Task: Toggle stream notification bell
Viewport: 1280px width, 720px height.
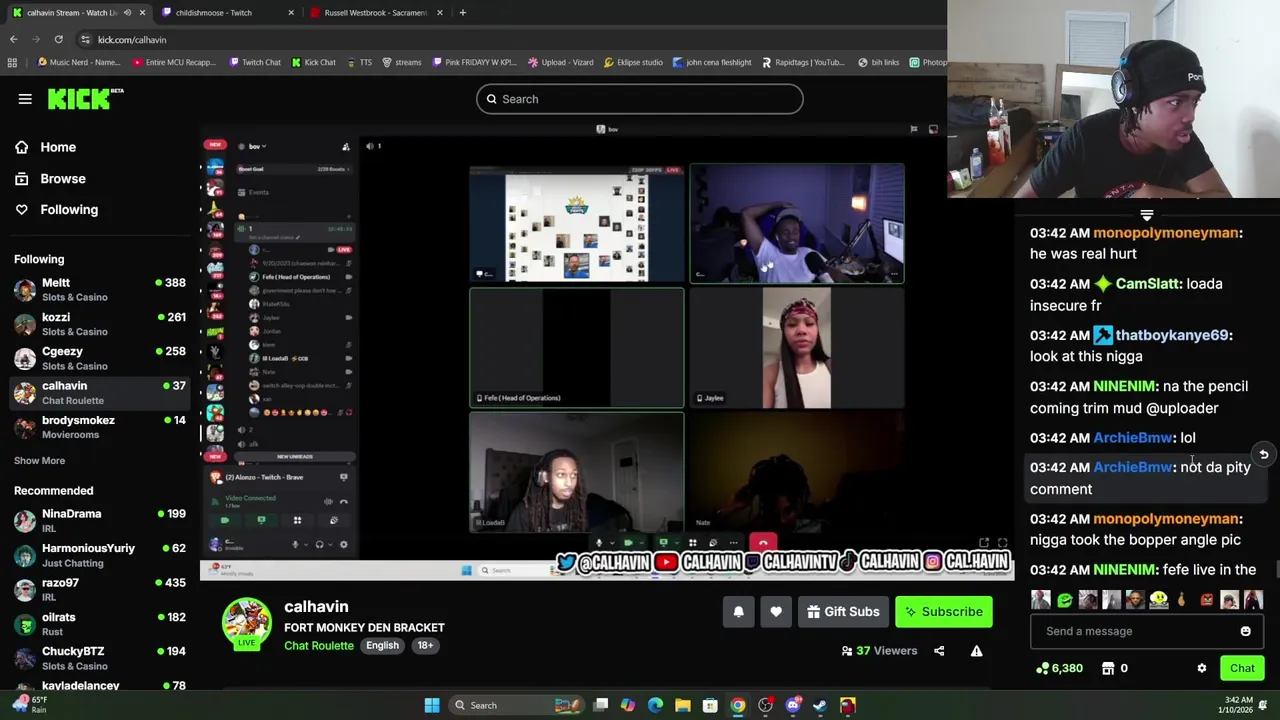Action: pos(739,612)
